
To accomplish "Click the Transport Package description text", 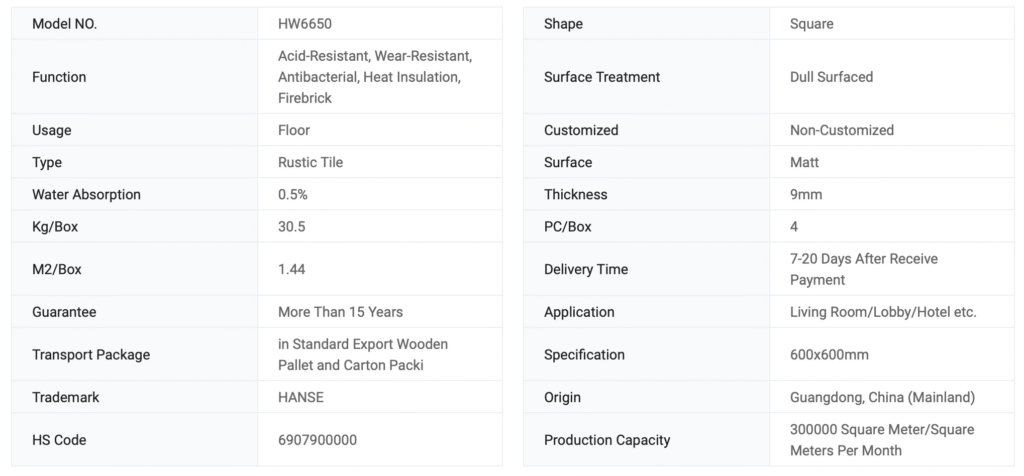I will (363, 354).
